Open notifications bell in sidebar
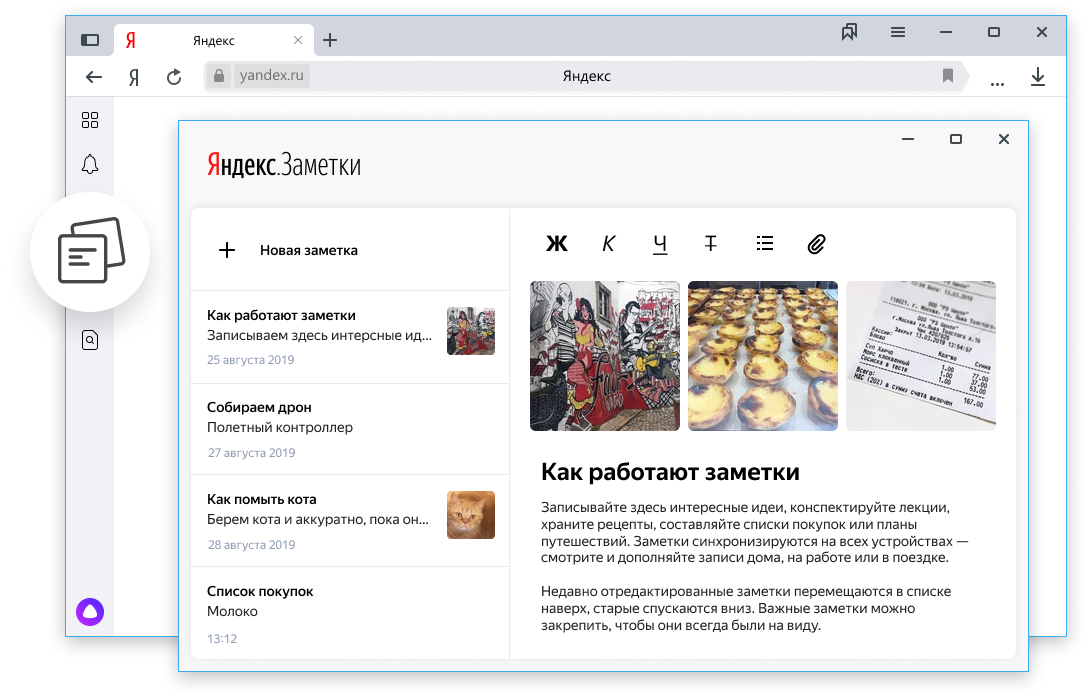The image size is (1087, 697). pos(90,165)
